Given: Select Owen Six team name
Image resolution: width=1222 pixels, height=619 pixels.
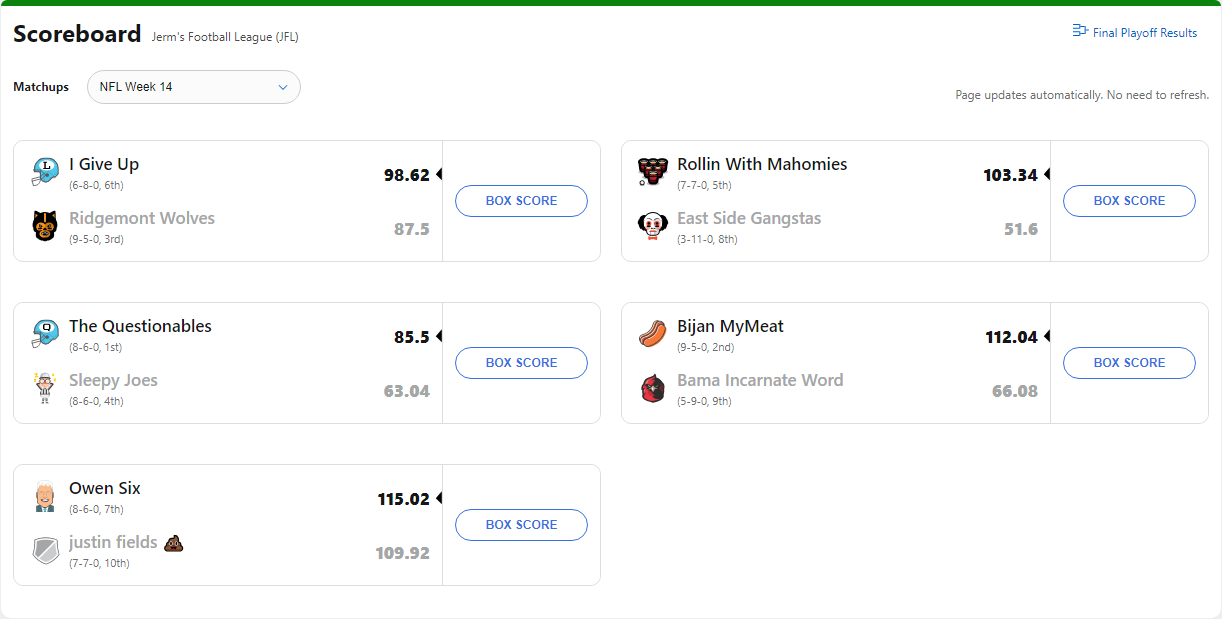Looking at the screenshot, I should tap(105, 488).
